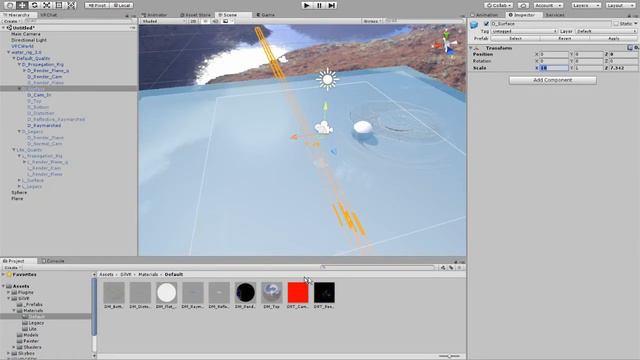Select the Hand tool in toolbar
This screenshot has height=360, width=640.
(x=10, y=5)
